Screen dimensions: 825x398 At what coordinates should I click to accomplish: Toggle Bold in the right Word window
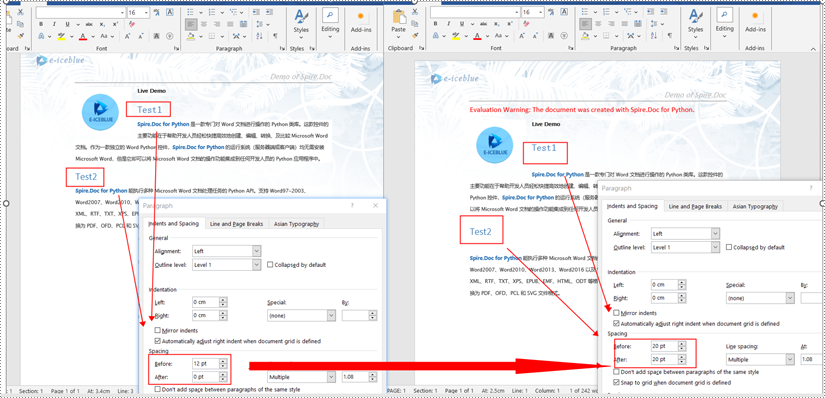tap(436, 24)
